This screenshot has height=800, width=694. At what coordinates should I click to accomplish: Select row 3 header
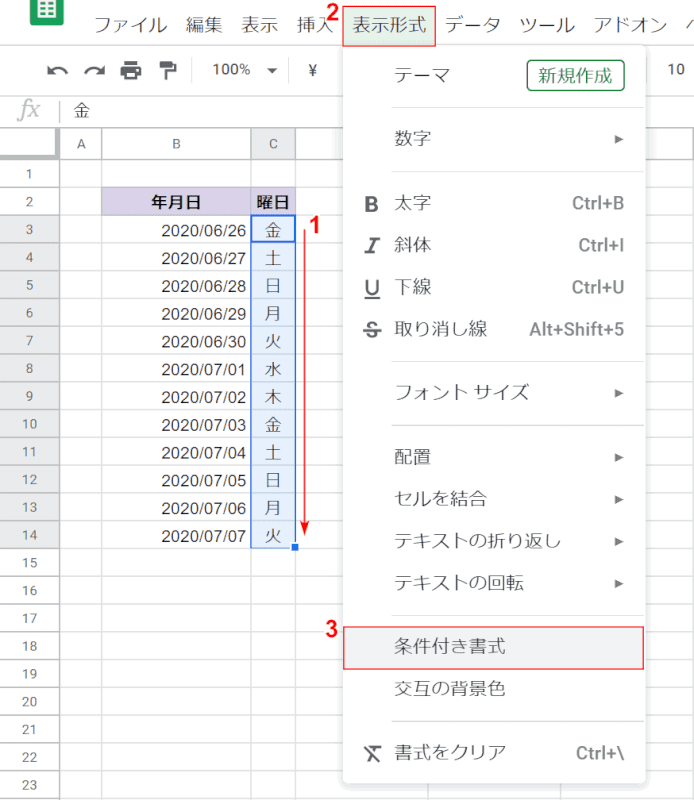30,230
